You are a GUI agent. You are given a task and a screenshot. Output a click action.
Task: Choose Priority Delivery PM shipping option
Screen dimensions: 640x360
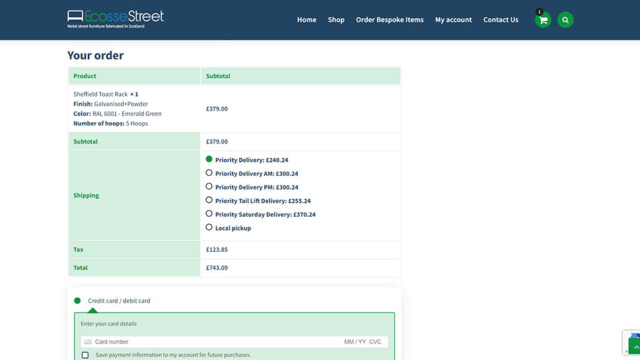pos(209,187)
